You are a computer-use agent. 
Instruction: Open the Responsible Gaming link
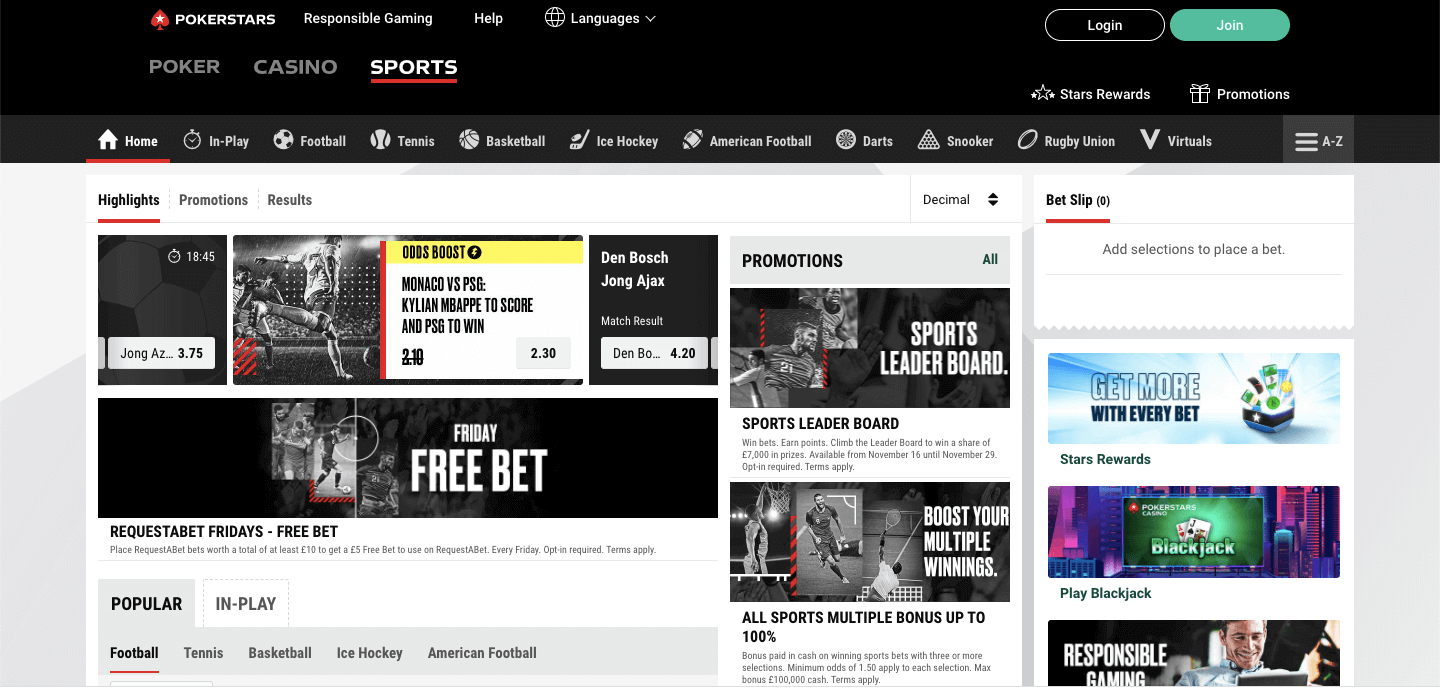click(368, 18)
